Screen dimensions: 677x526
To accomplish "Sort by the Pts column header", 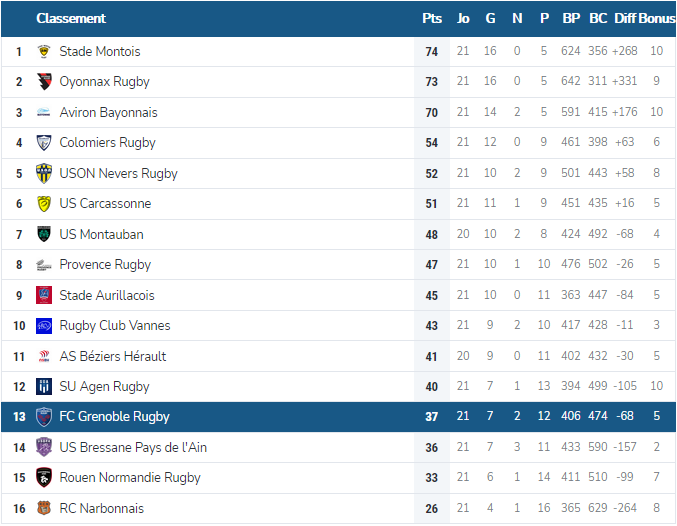I will click(x=432, y=18).
